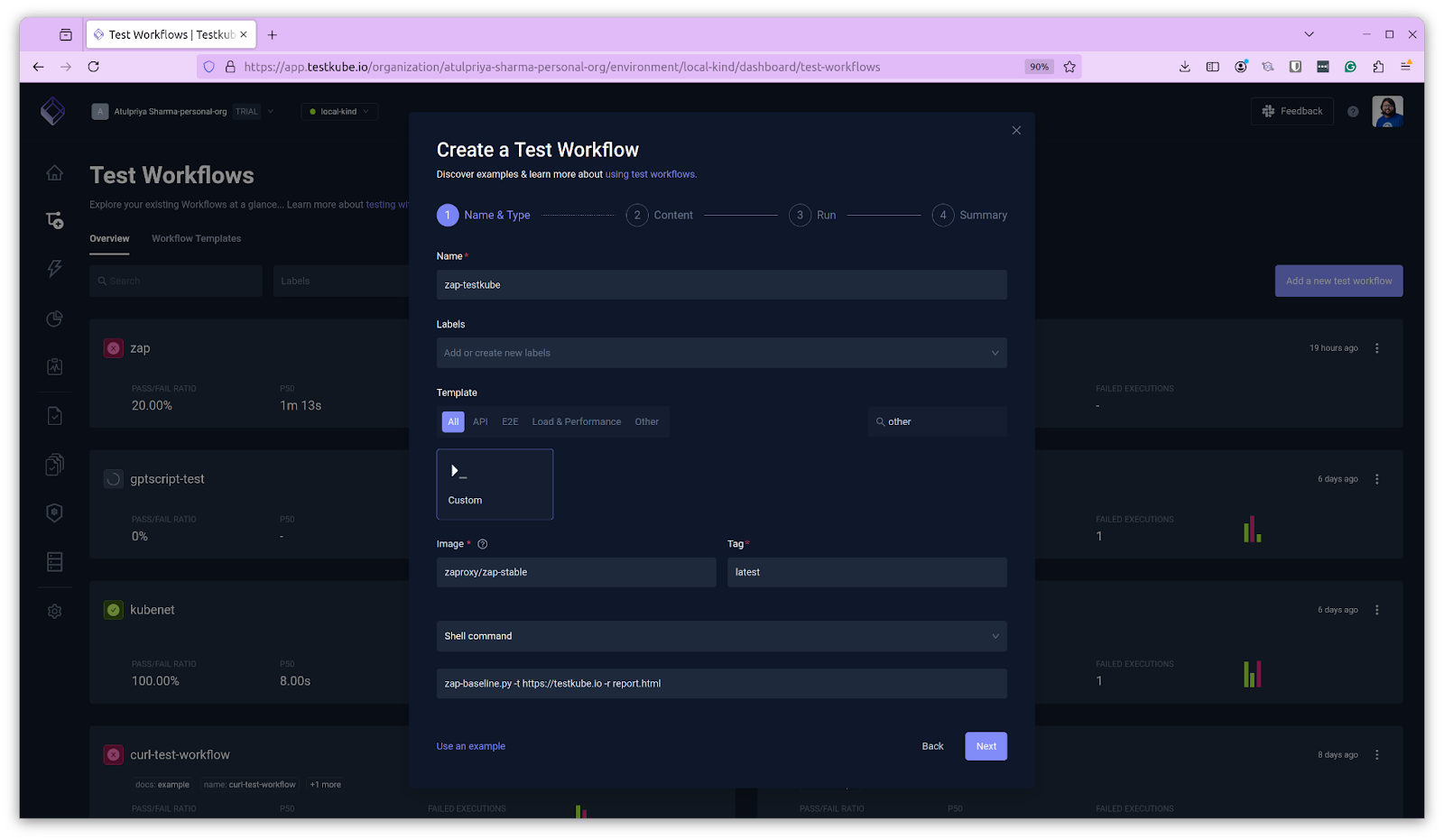Click the passed status icon of kubenet
The height and width of the screenshot is (840, 1444).
click(114, 610)
